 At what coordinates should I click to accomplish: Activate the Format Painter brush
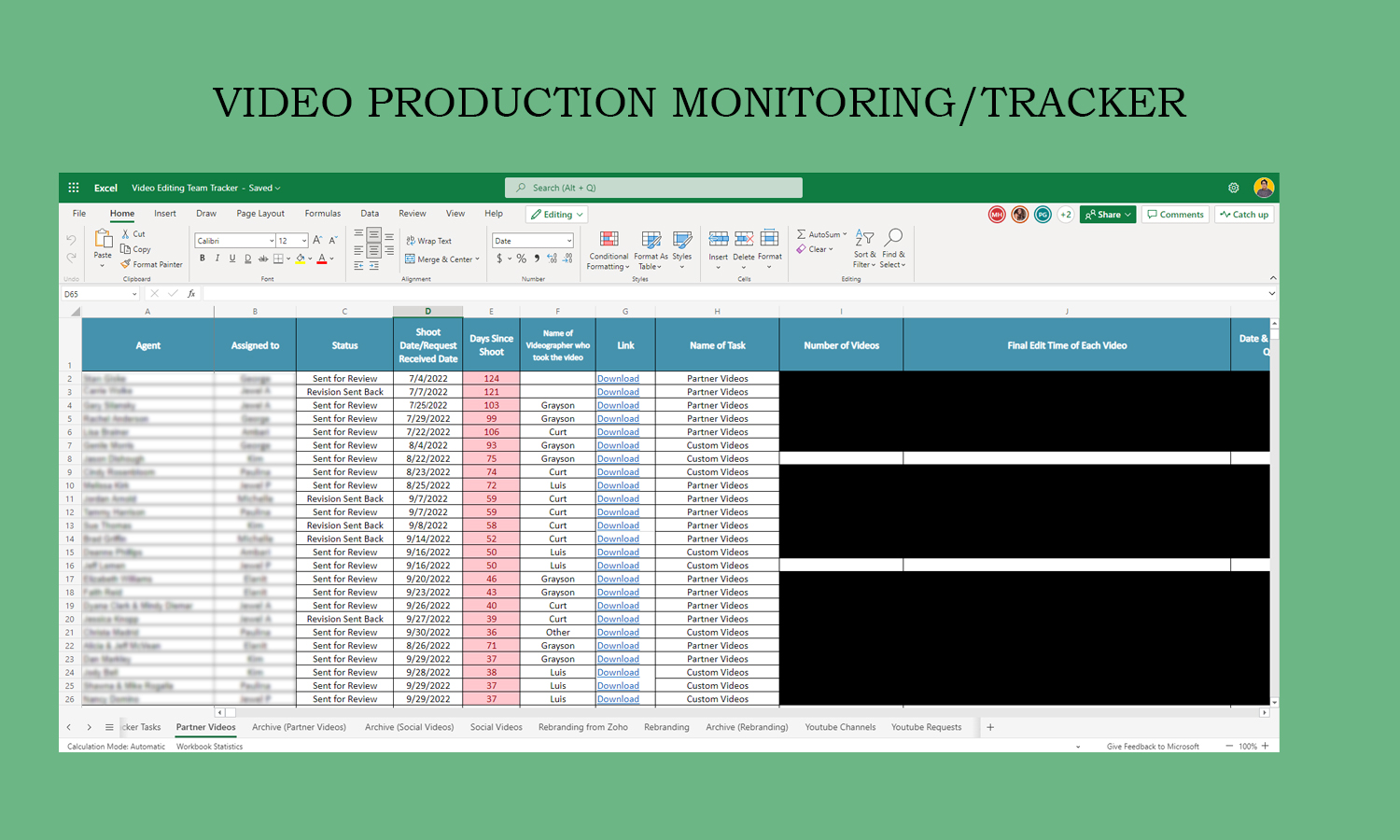click(x=126, y=264)
